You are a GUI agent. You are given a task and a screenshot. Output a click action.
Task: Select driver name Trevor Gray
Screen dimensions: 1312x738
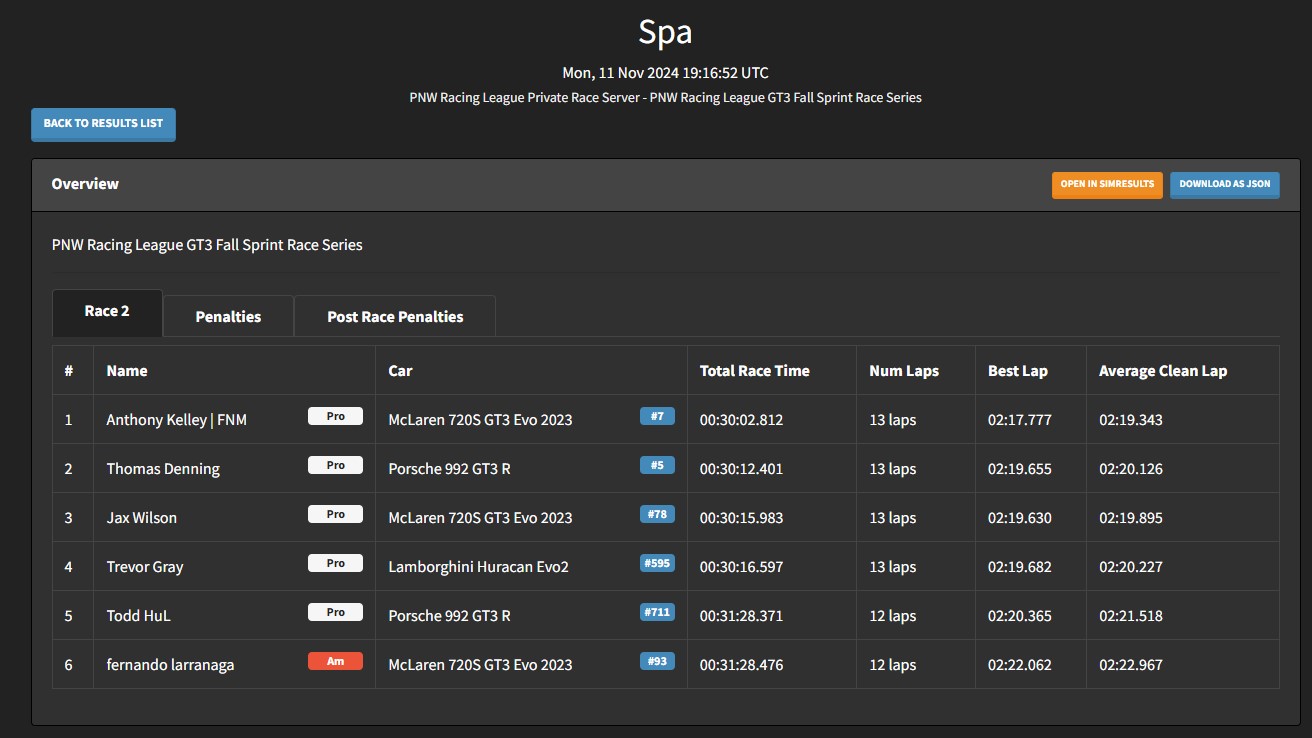[x=145, y=567]
